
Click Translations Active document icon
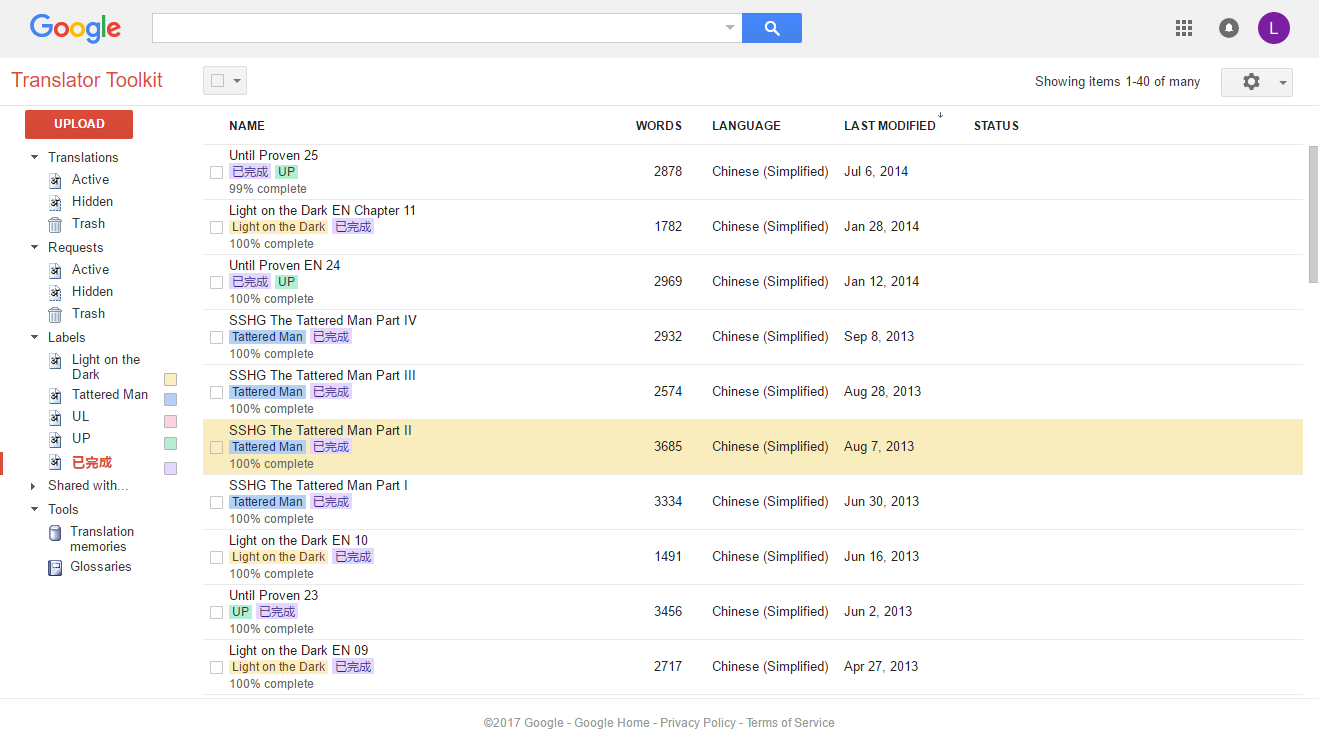point(56,180)
